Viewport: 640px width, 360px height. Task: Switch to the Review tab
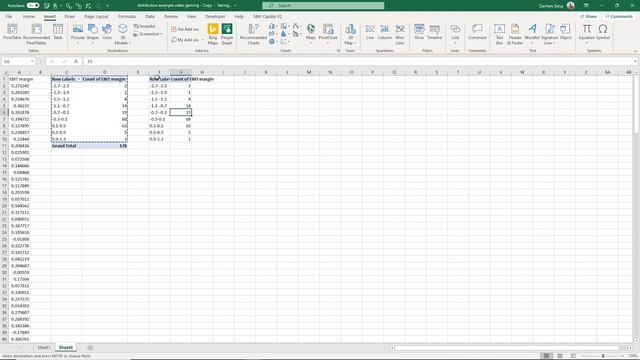(171, 16)
